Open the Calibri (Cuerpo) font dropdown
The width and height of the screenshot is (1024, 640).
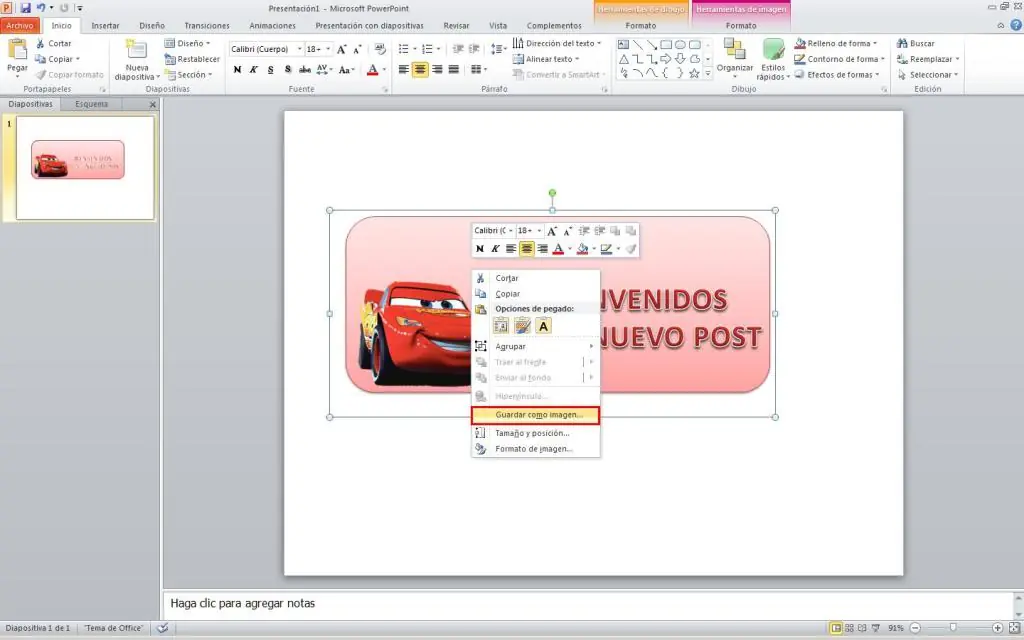tap(299, 49)
